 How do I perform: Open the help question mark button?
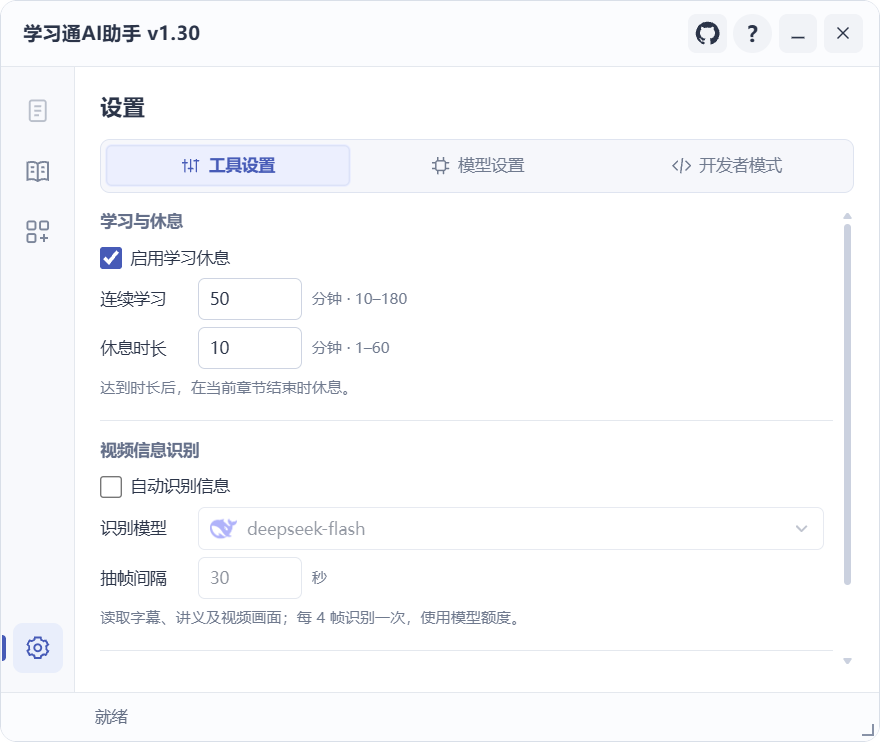pyautogui.click(x=753, y=34)
